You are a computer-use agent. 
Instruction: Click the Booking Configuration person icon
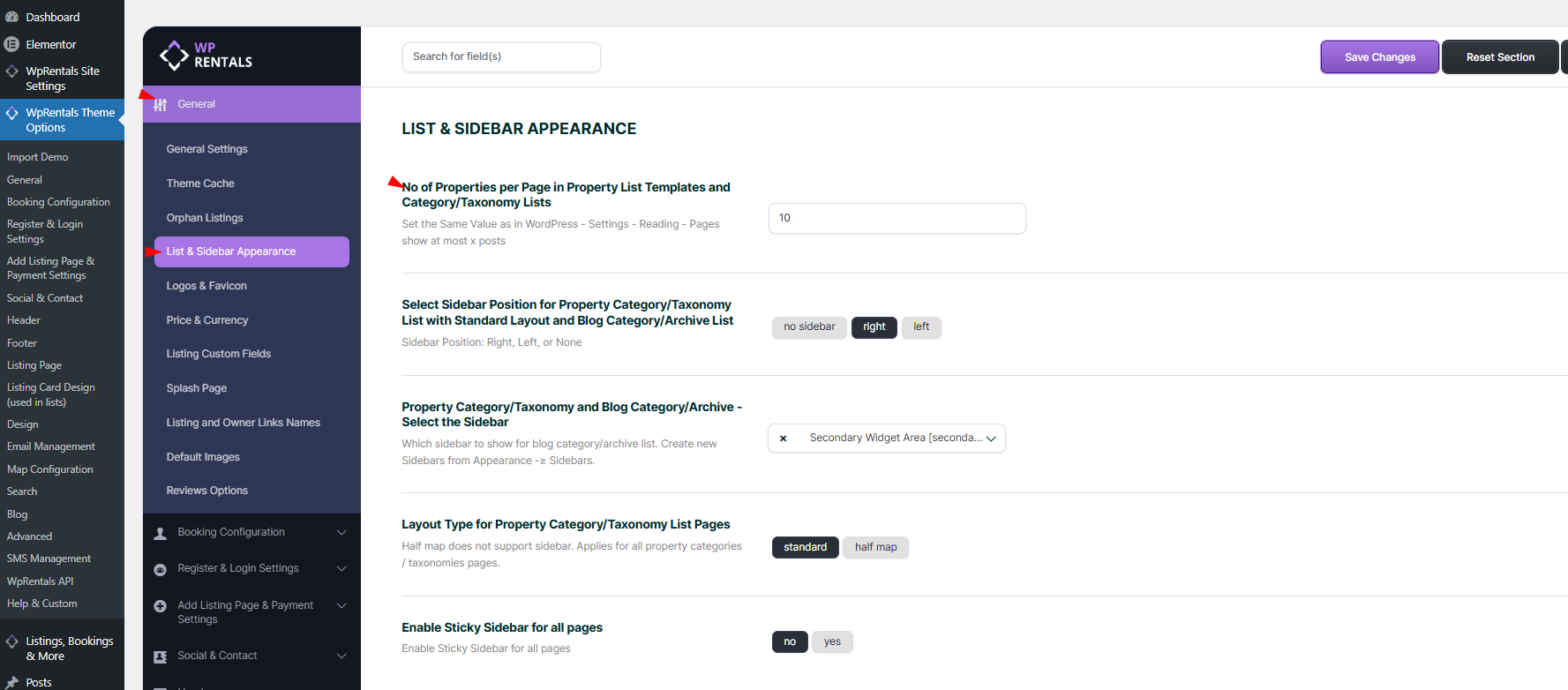(161, 533)
